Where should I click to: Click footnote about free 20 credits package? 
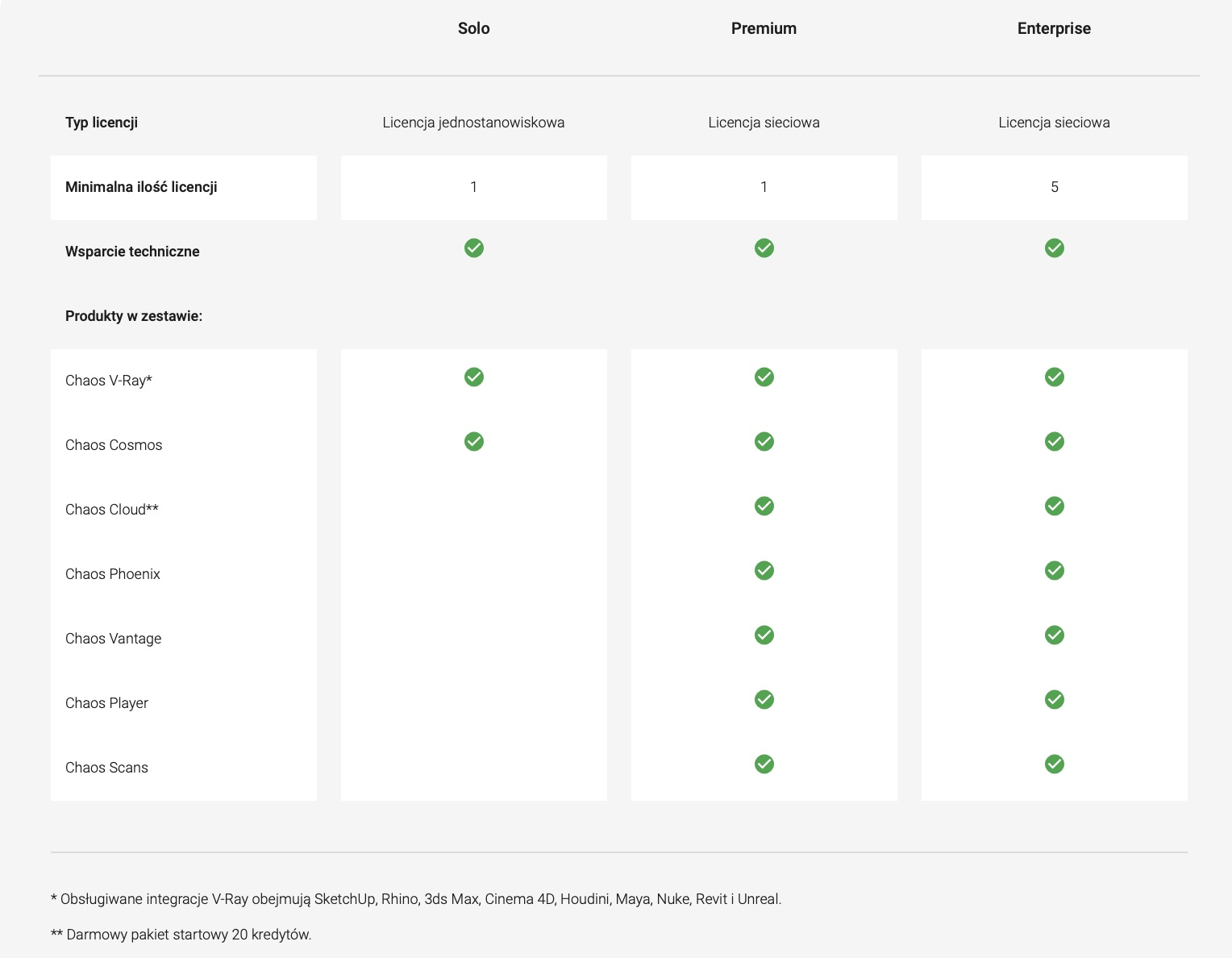pyautogui.click(x=181, y=935)
